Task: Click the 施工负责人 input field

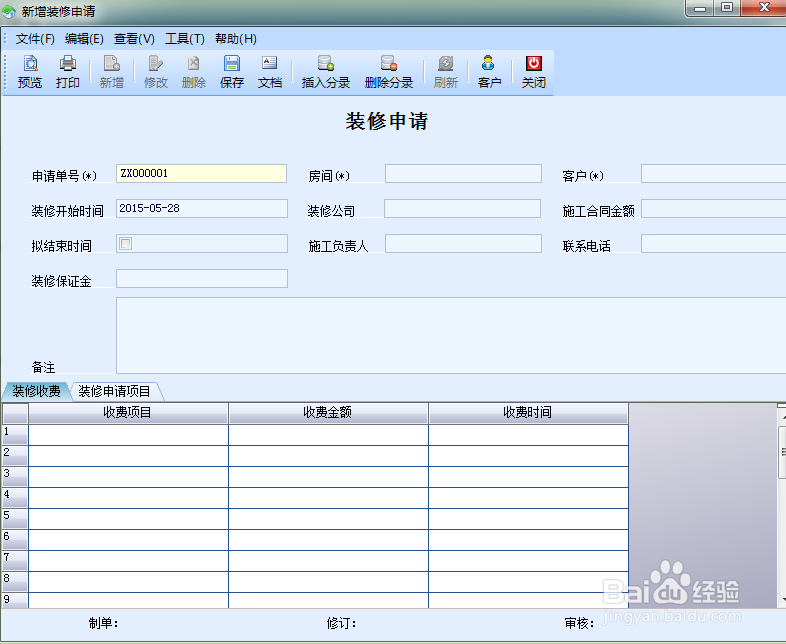Action: tap(463, 244)
